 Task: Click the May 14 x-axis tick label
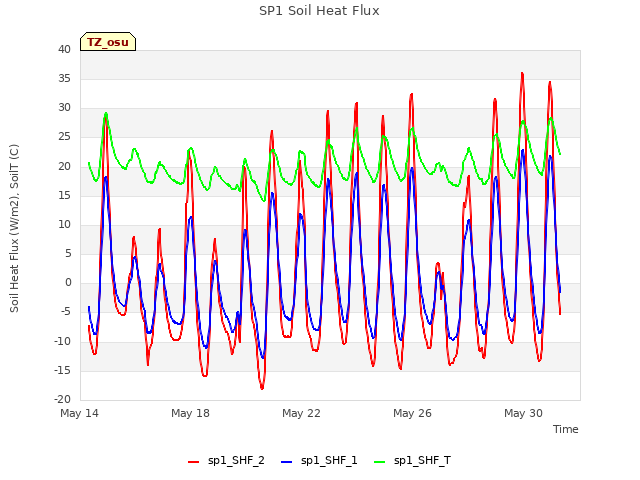coord(80,413)
